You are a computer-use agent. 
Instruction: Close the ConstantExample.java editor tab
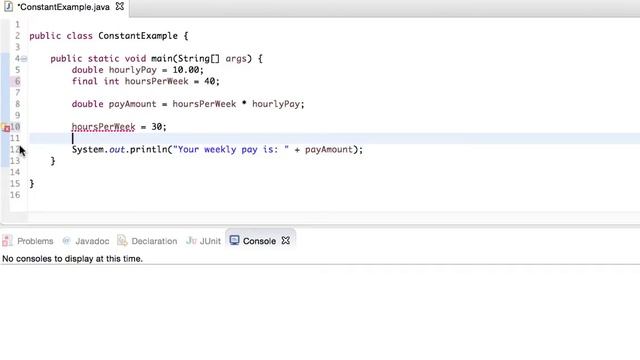coord(120,7)
